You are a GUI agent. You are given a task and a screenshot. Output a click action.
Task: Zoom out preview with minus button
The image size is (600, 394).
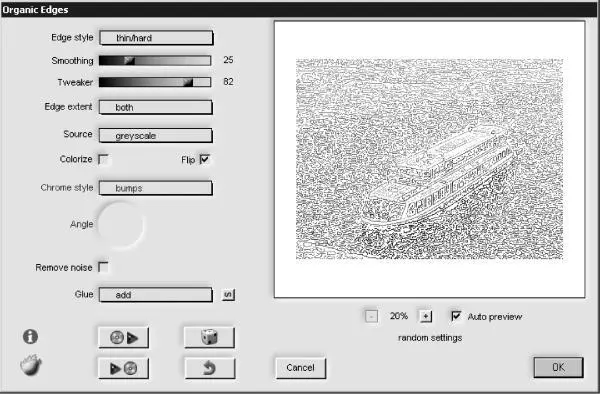(x=371, y=316)
